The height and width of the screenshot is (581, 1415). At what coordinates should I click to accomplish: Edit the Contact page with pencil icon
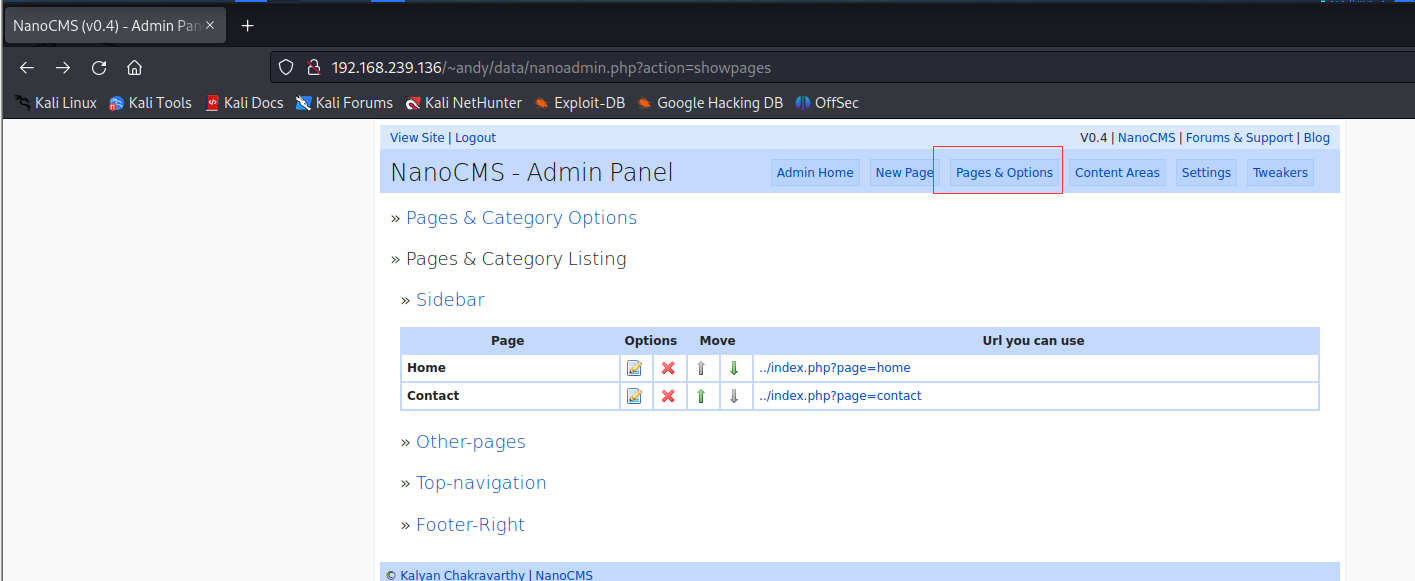click(634, 396)
